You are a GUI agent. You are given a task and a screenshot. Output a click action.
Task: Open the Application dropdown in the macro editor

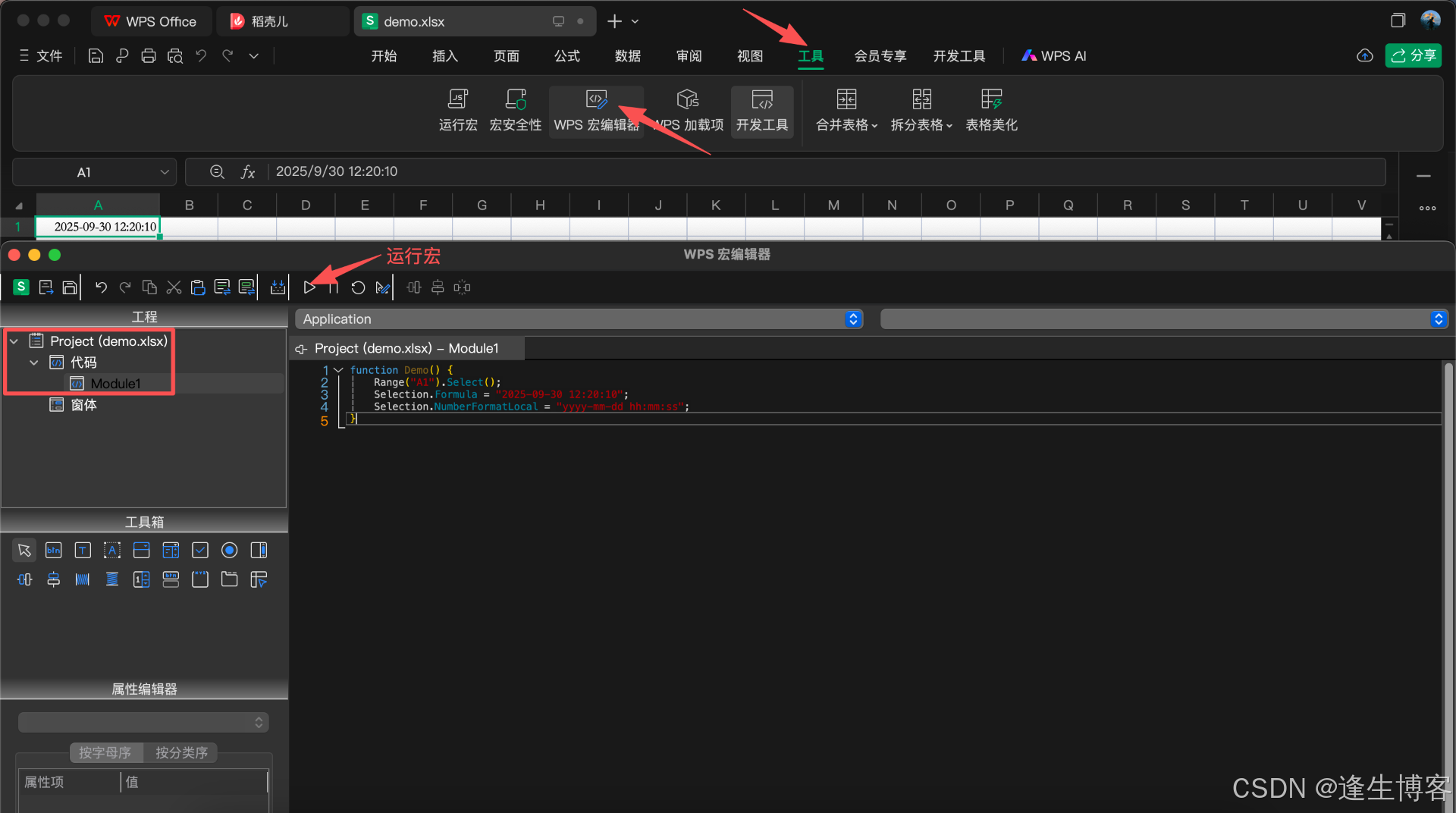pyautogui.click(x=852, y=319)
